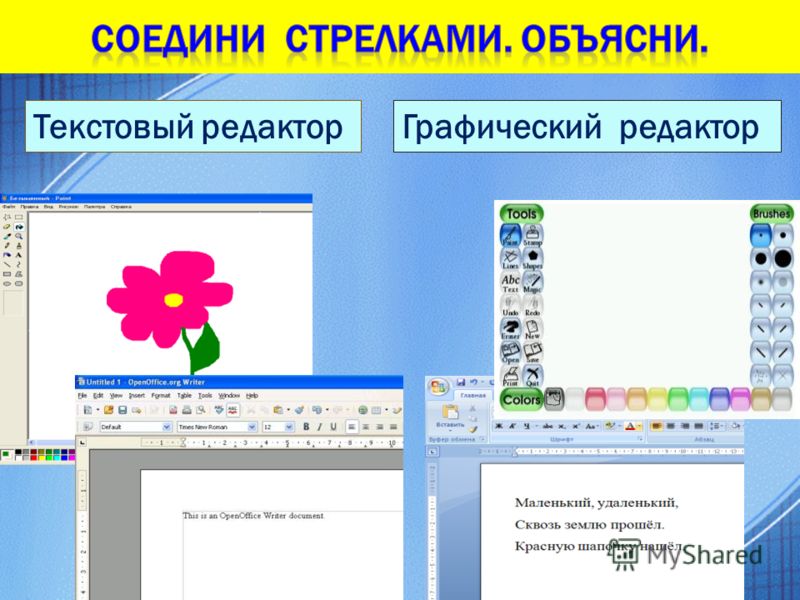Click the Font Color icon in Word
800x600 pixels.
630,426
